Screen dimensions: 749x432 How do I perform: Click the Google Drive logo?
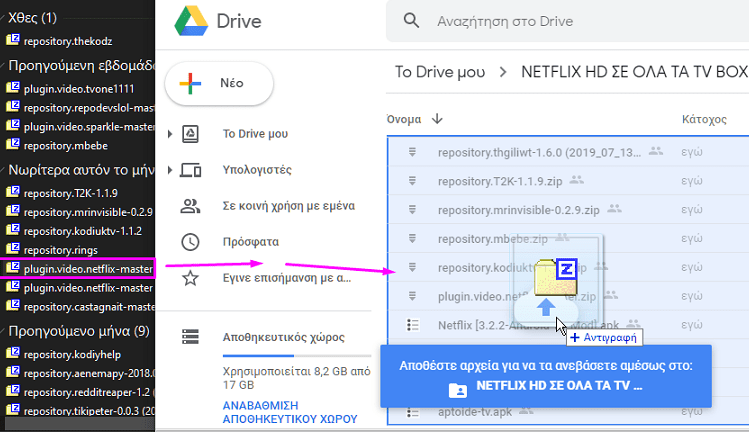click(191, 21)
